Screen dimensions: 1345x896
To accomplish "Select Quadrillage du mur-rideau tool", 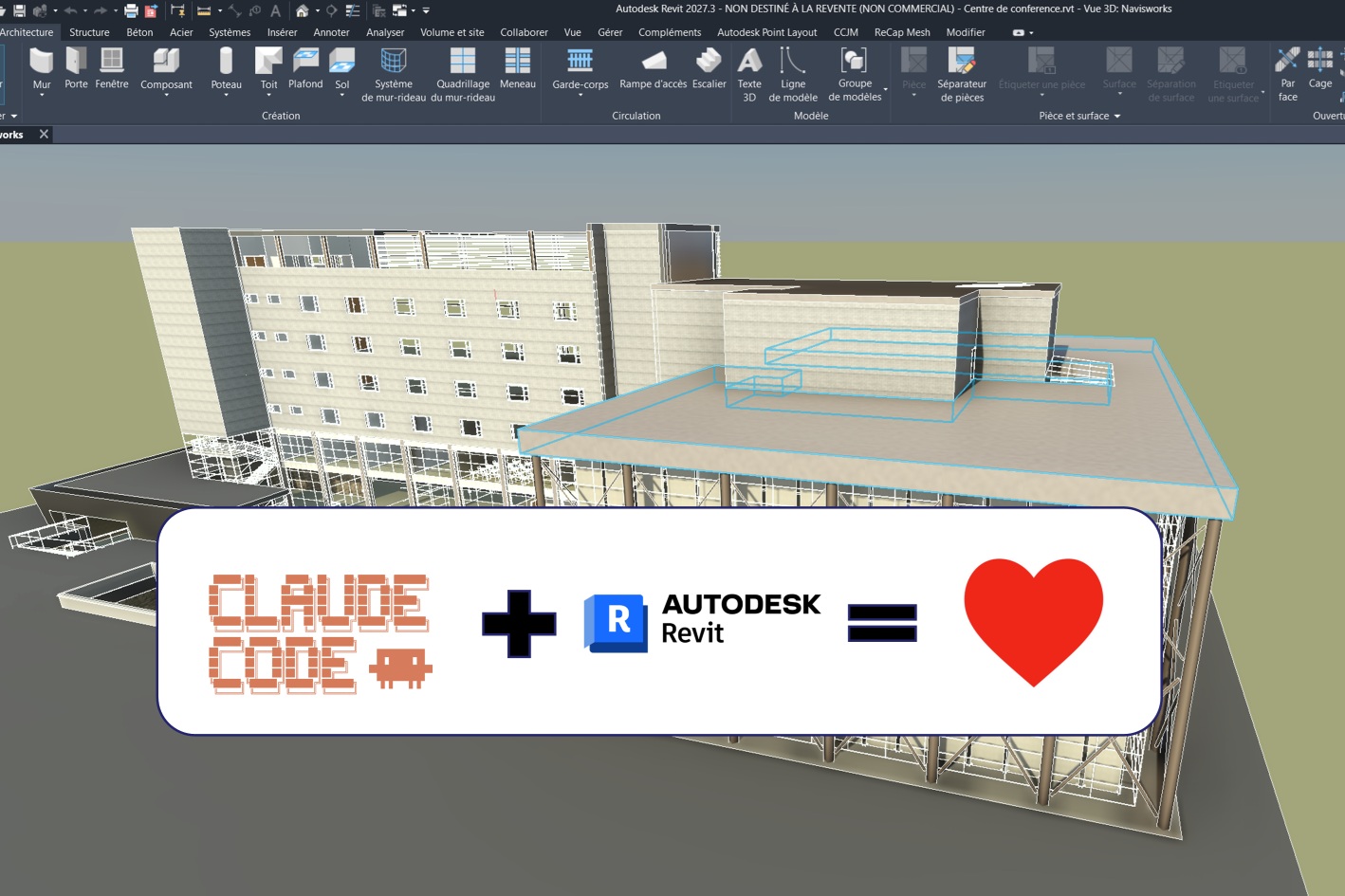I will [x=463, y=75].
